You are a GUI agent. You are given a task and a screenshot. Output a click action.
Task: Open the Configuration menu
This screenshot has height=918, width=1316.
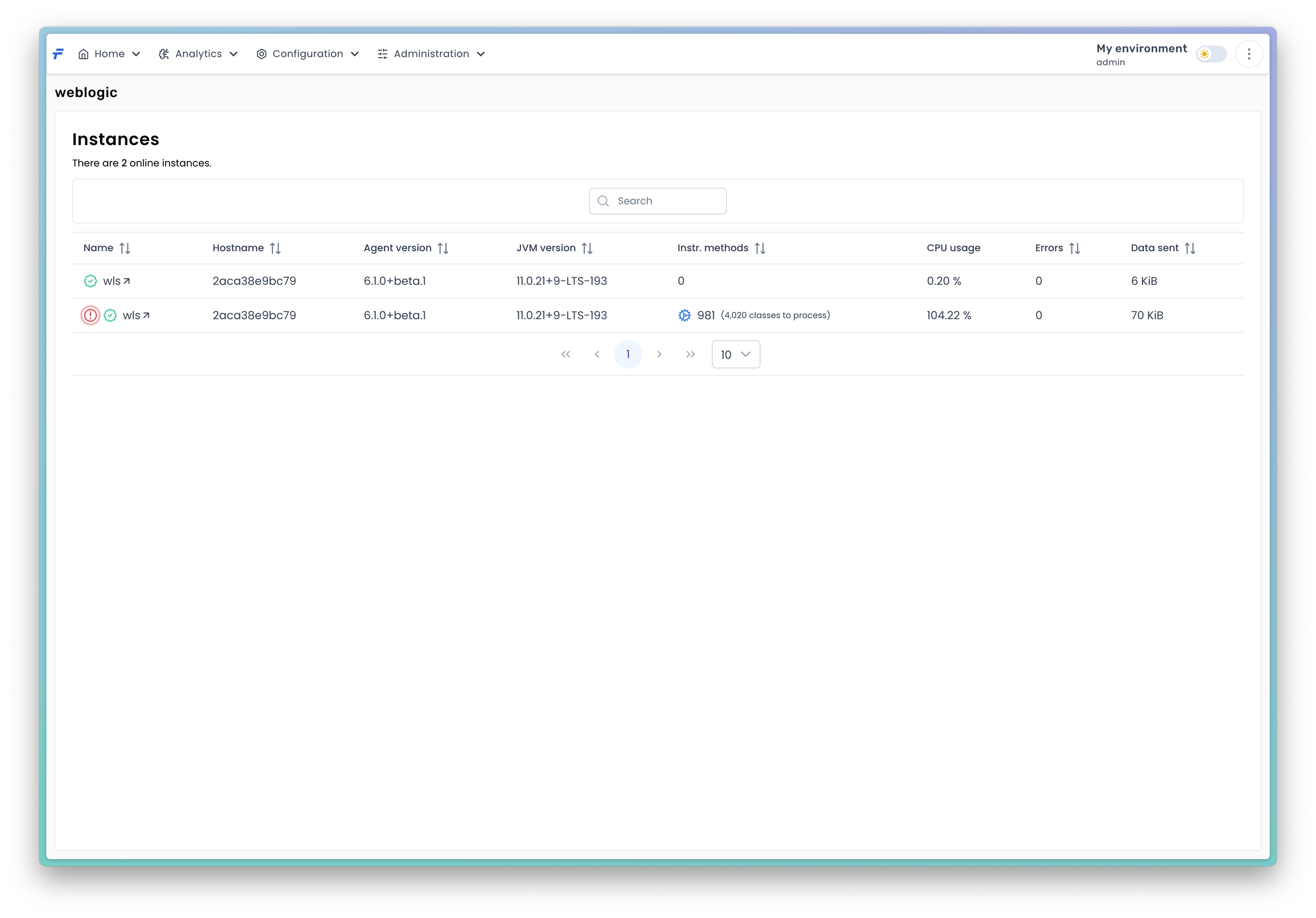[x=308, y=54]
